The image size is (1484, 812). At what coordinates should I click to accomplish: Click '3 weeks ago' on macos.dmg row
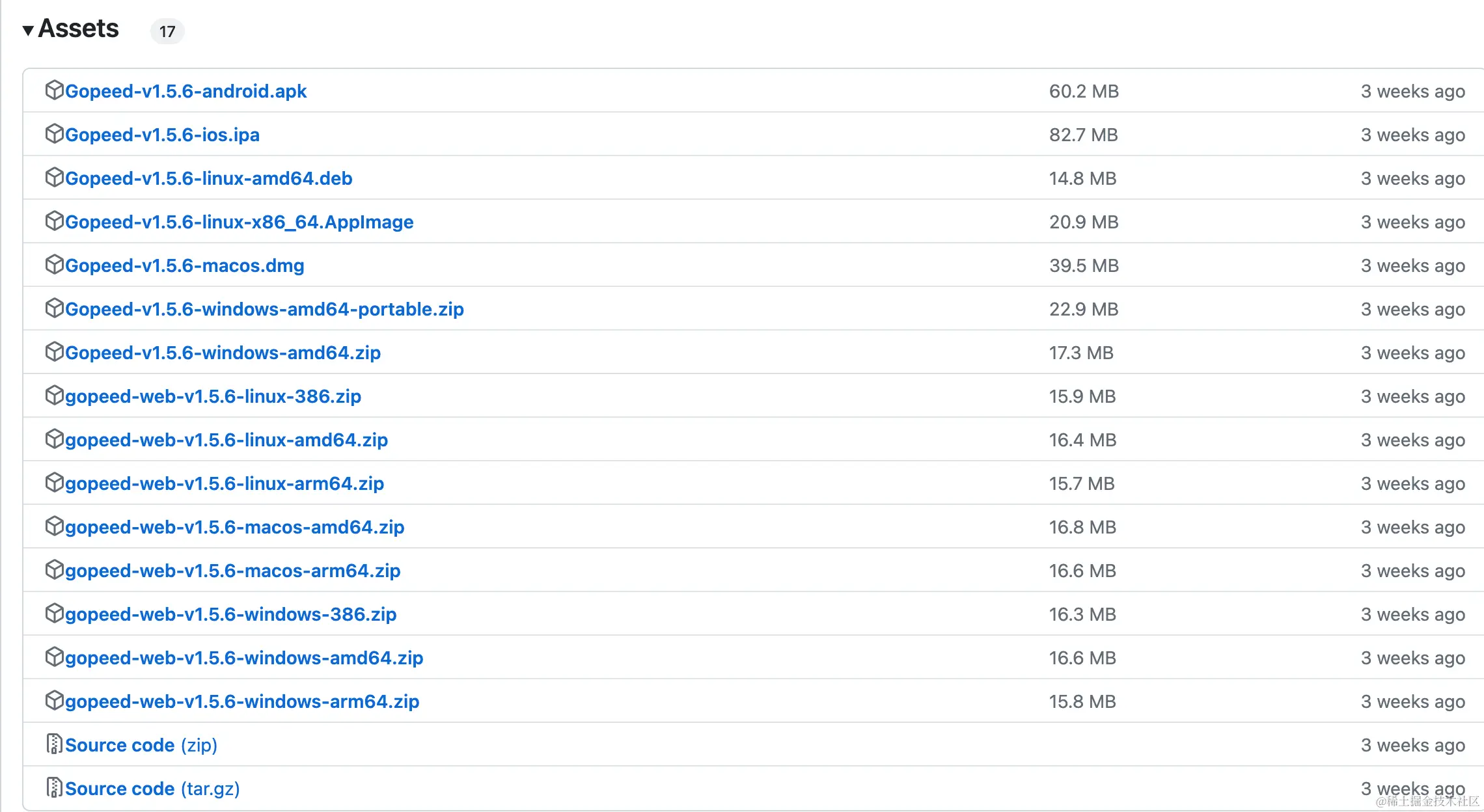[1413, 265]
